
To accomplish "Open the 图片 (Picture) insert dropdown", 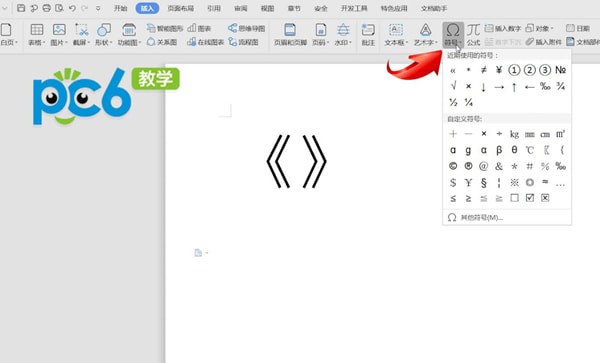I will coord(59,34).
